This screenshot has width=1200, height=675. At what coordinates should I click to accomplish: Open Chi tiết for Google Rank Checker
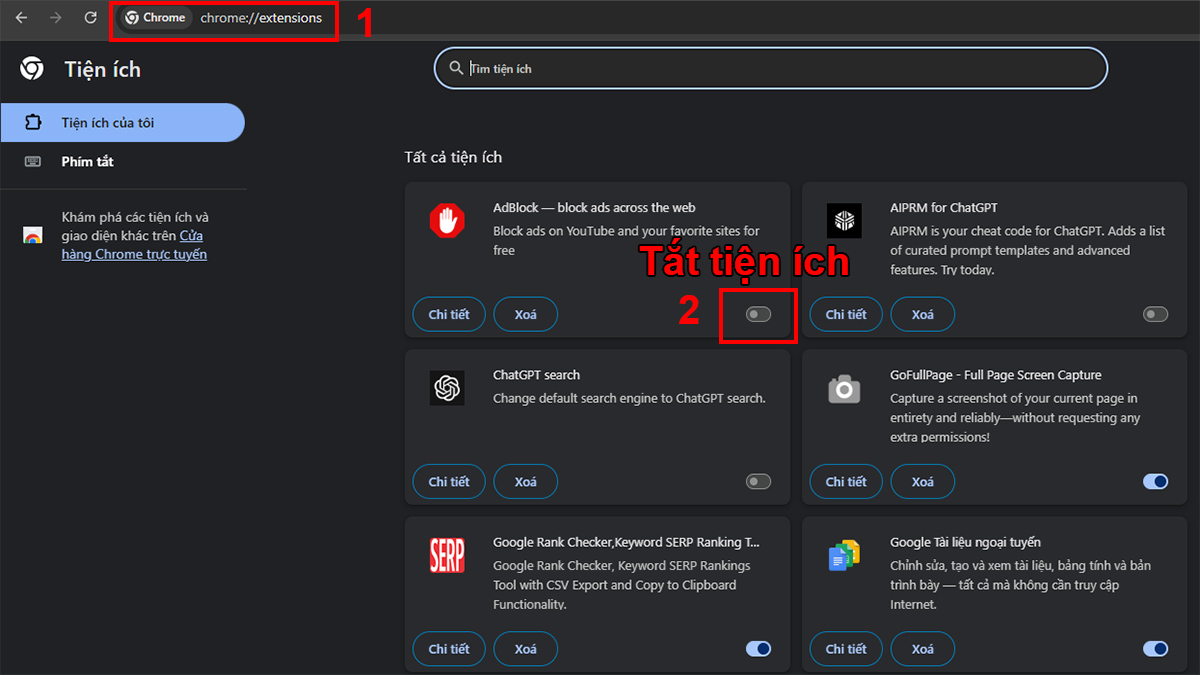(449, 649)
